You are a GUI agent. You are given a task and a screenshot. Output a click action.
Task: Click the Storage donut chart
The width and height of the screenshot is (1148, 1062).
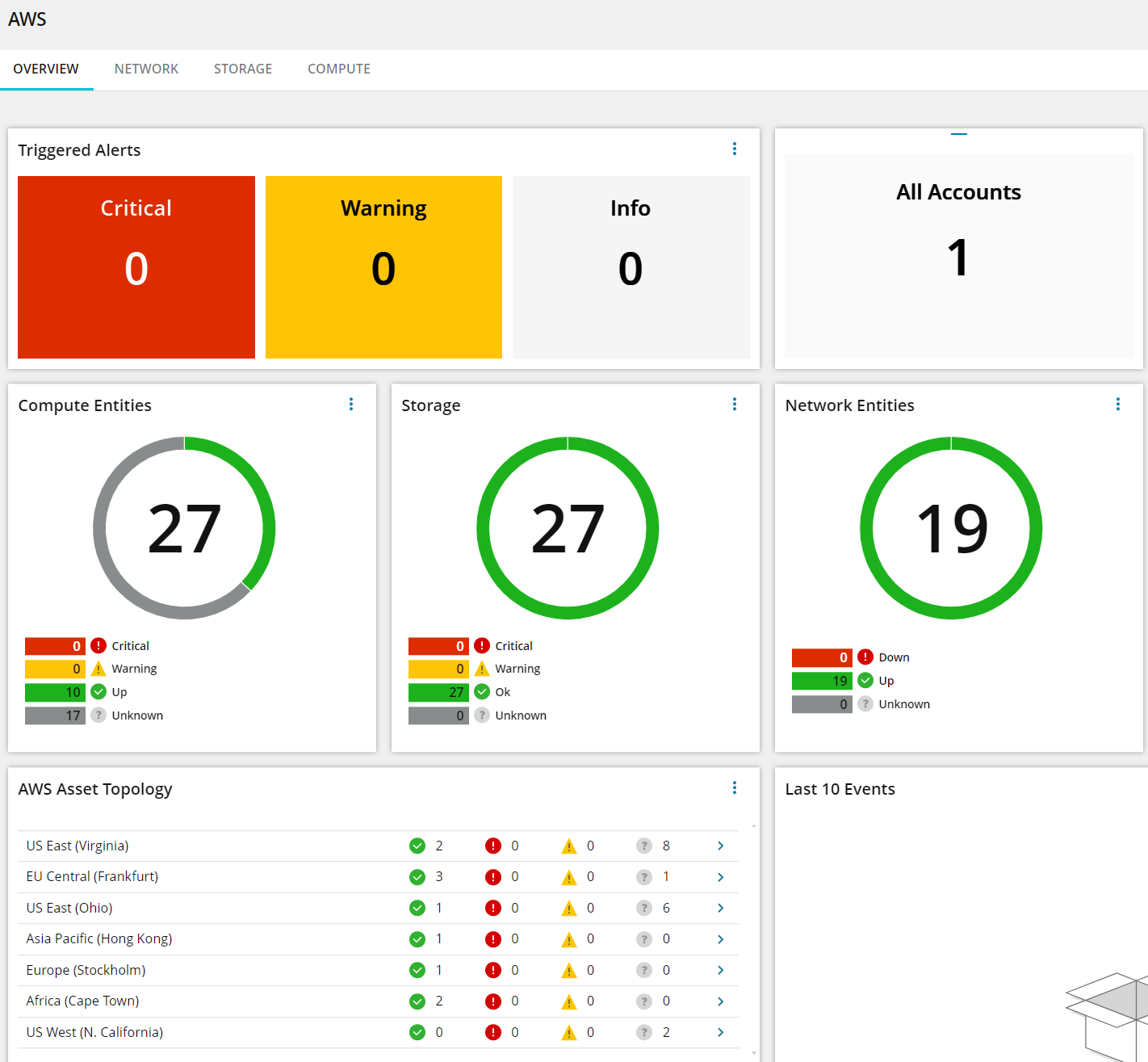point(568,528)
